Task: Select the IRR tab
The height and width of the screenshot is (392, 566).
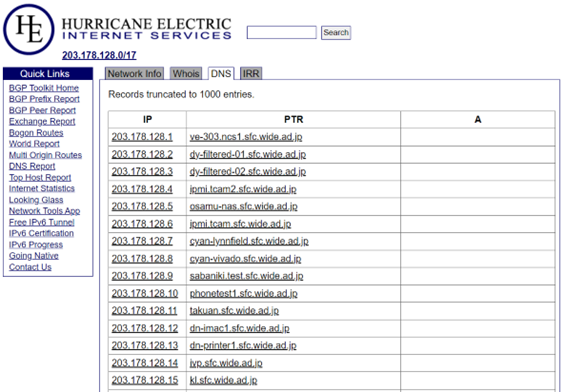Action: click(251, 74)
